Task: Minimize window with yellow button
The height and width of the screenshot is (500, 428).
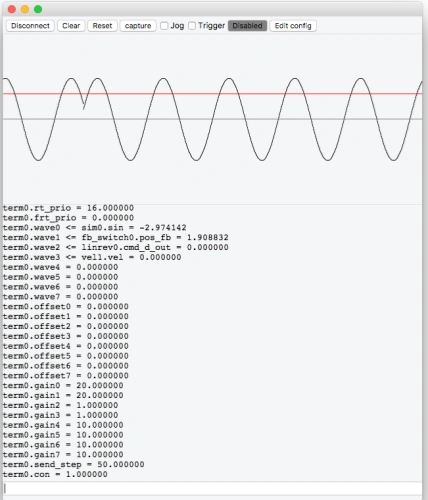Action: (x=25, y=9)
